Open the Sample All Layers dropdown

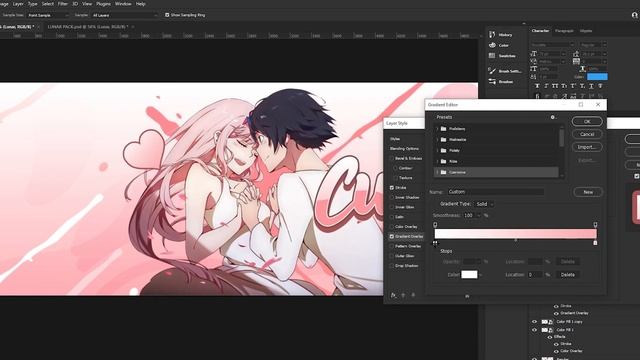coord(124,15)
